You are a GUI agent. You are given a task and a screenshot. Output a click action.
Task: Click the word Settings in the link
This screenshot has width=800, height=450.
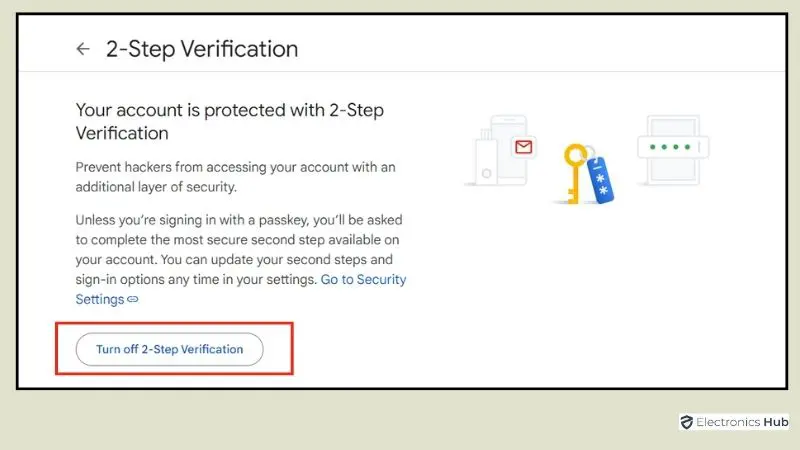100,299
